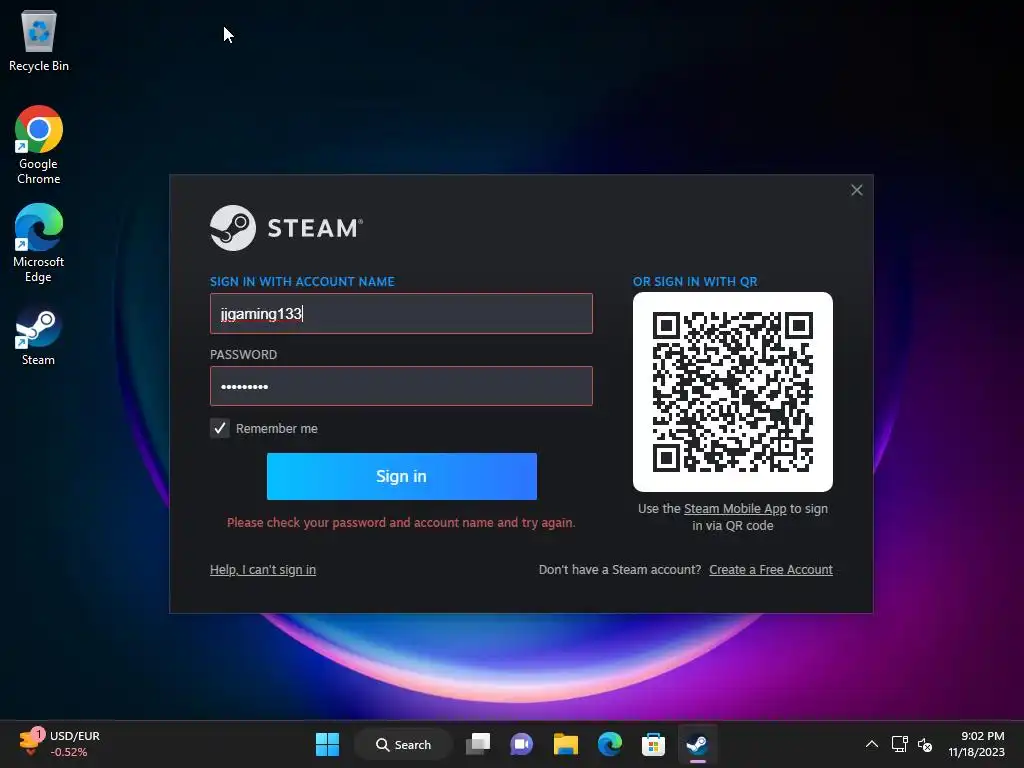
Task: Open File Explorer from the taskbar
Action: [566, 744]
